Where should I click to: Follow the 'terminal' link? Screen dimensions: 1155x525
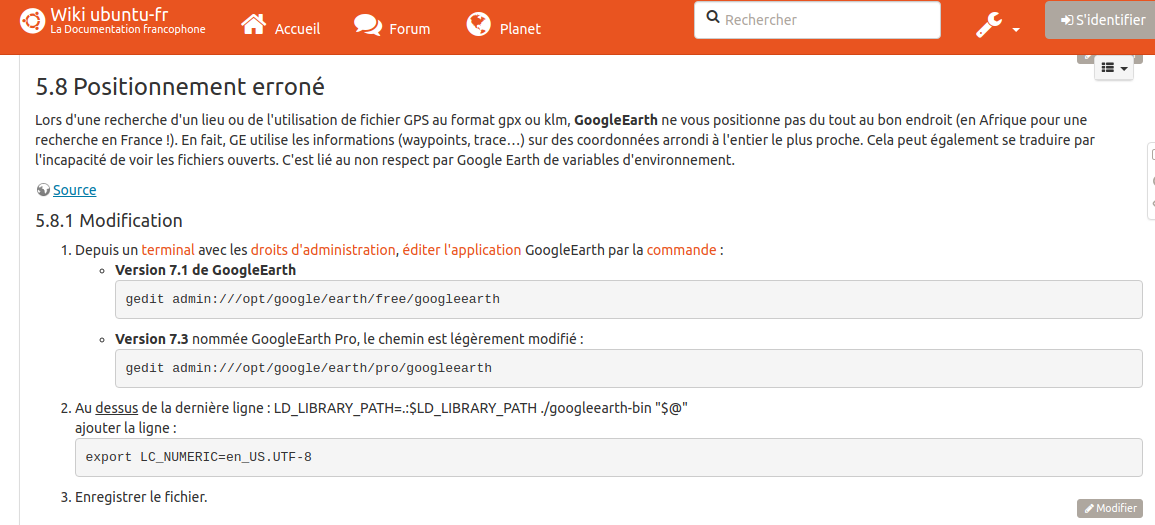click(x=167, y=250)
